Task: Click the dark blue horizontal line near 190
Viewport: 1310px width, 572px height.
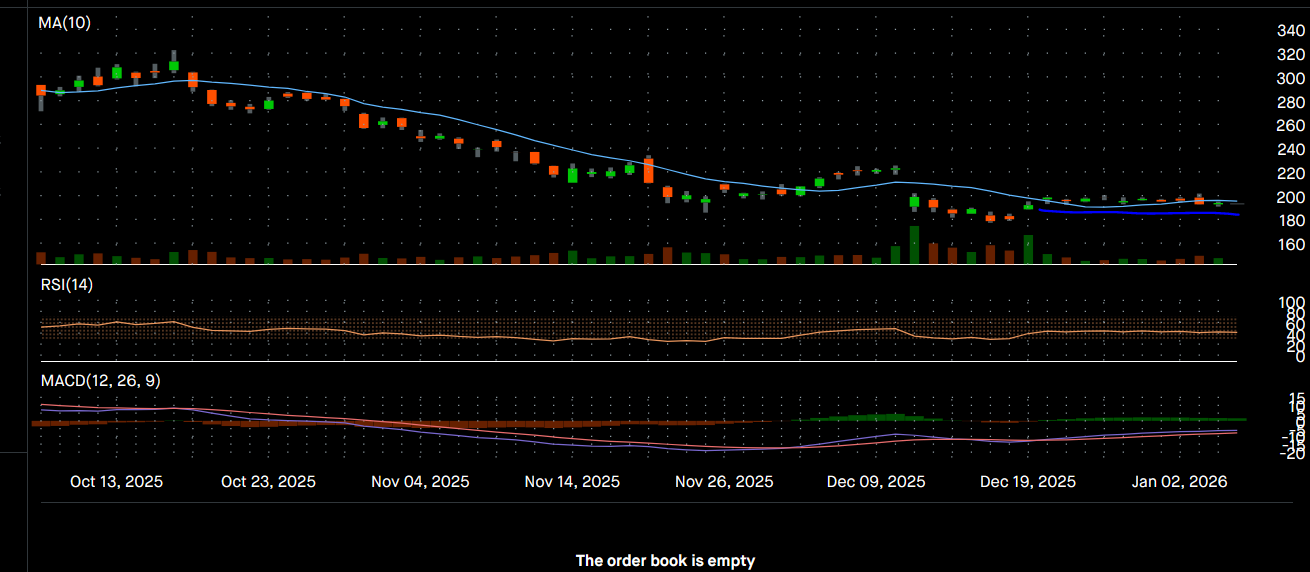Action: tap(1140, 212)
